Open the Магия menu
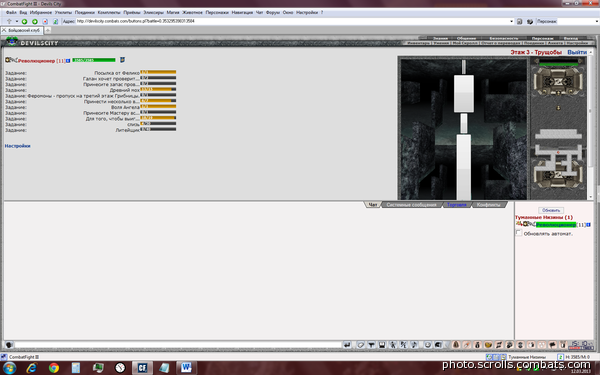This screenshot has height=375, width=600. [173, 13]
